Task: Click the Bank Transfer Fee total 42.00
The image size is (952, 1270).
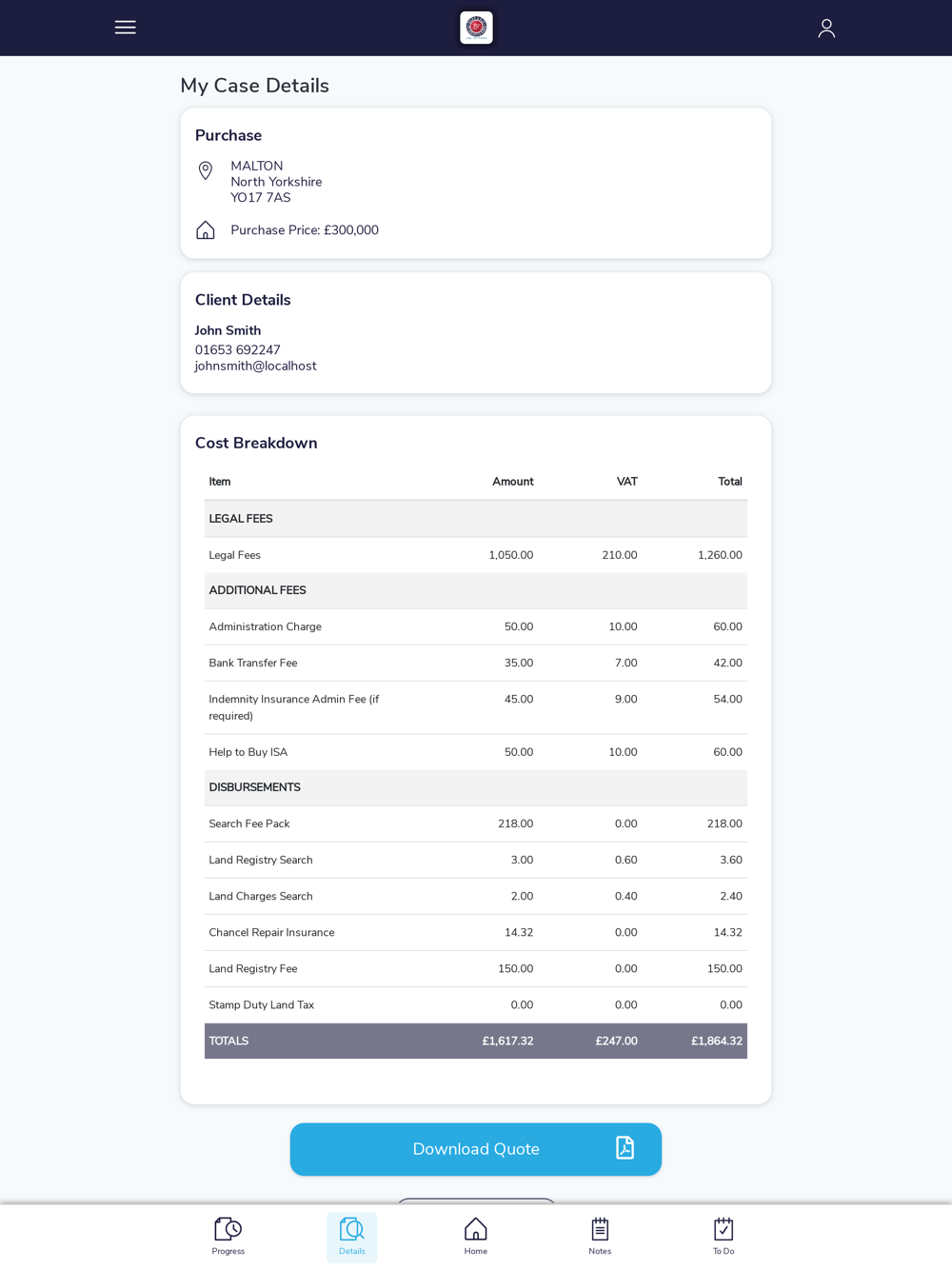Action: 728,664
